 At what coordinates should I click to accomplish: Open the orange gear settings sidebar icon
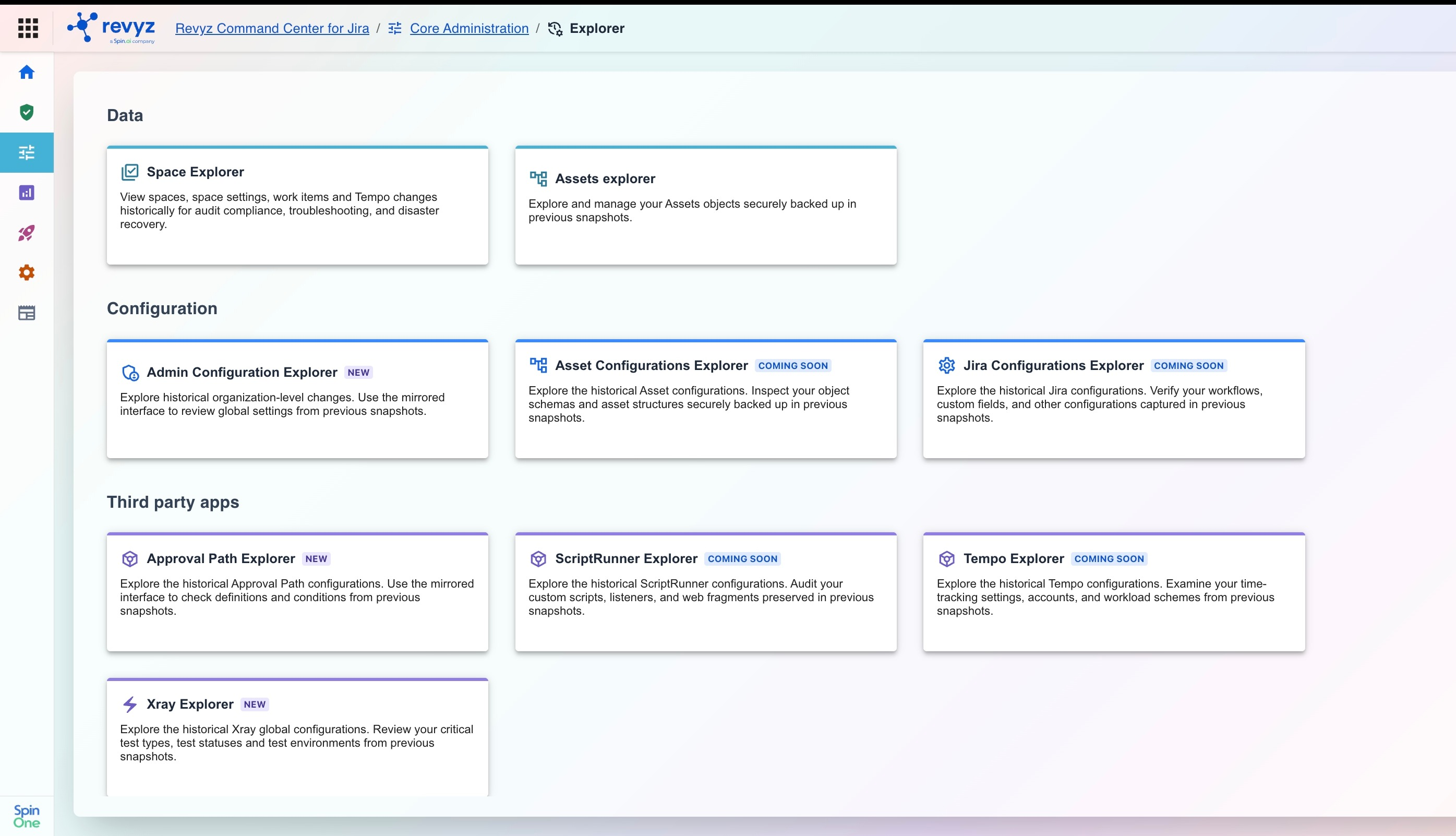(27, 273)
